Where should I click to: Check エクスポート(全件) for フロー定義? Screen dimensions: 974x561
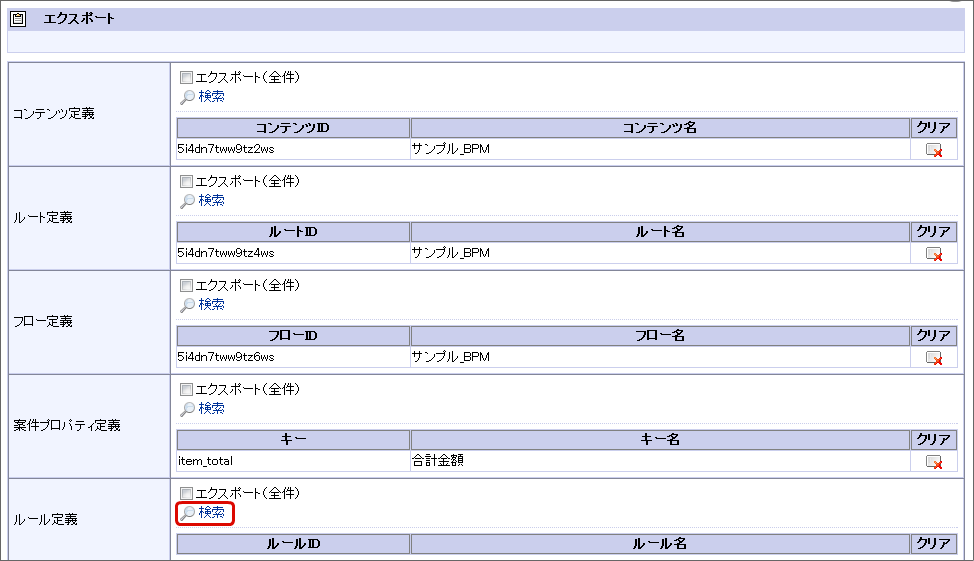(186, 286)
